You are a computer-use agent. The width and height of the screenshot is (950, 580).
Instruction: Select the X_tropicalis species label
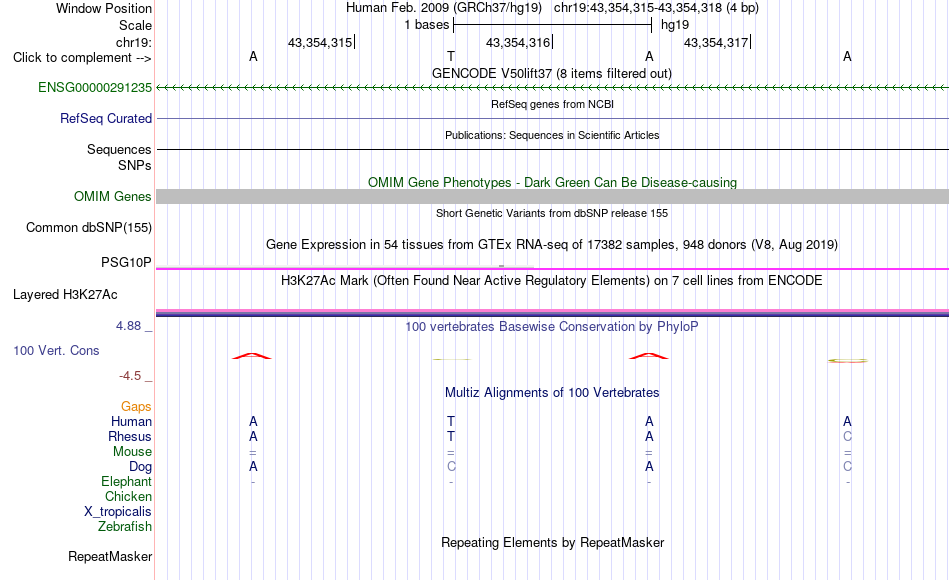(118, 512)
